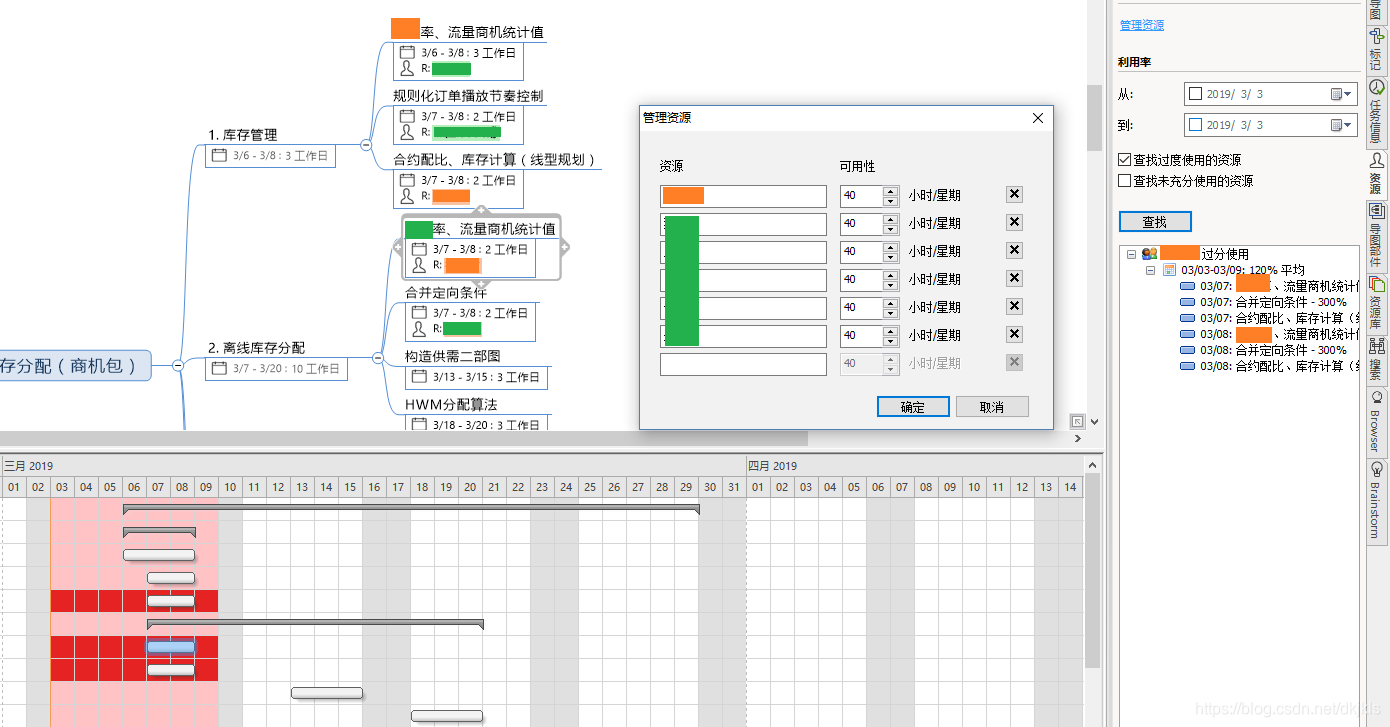This screenshot has height=727, width=1390.
Task: Click the first resource name field (orange)
Action: pos(743,196)
